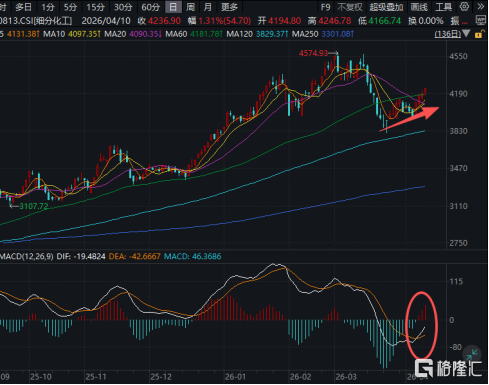Click the 25-10 date axis label

[41, 377]
